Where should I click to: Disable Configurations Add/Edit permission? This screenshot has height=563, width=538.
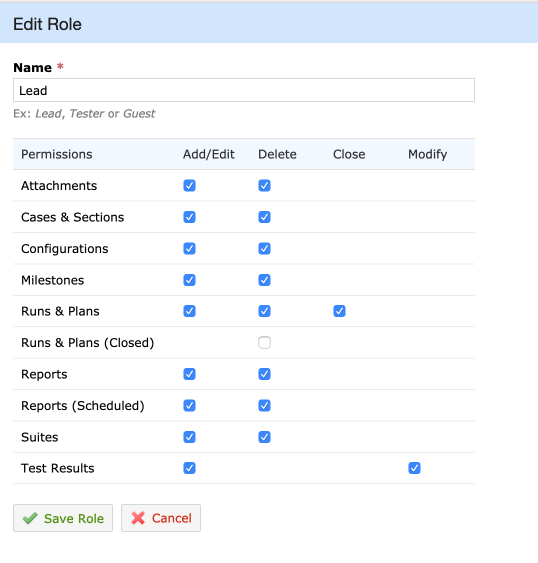coord(189,248)
